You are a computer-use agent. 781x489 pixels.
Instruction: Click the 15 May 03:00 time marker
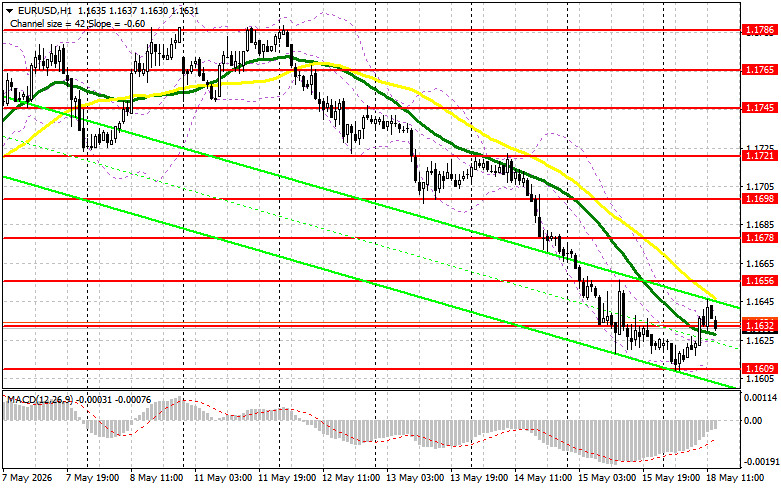(608, 478)
